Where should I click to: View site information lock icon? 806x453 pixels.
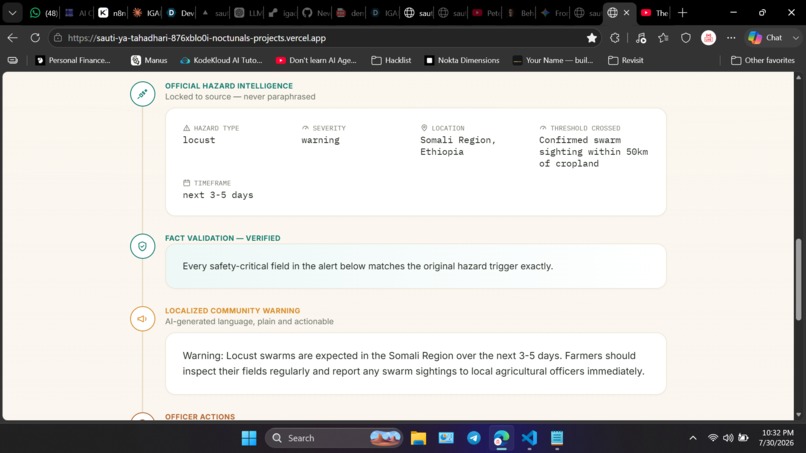58,38
